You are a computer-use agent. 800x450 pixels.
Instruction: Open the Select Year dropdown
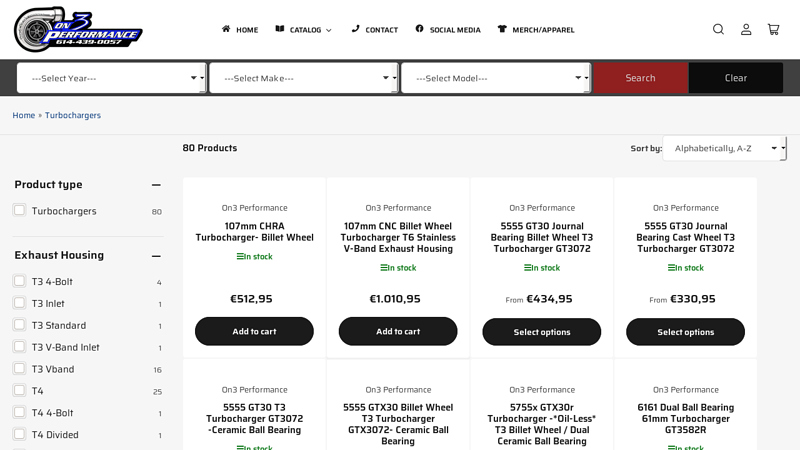(x=111, y=78)
